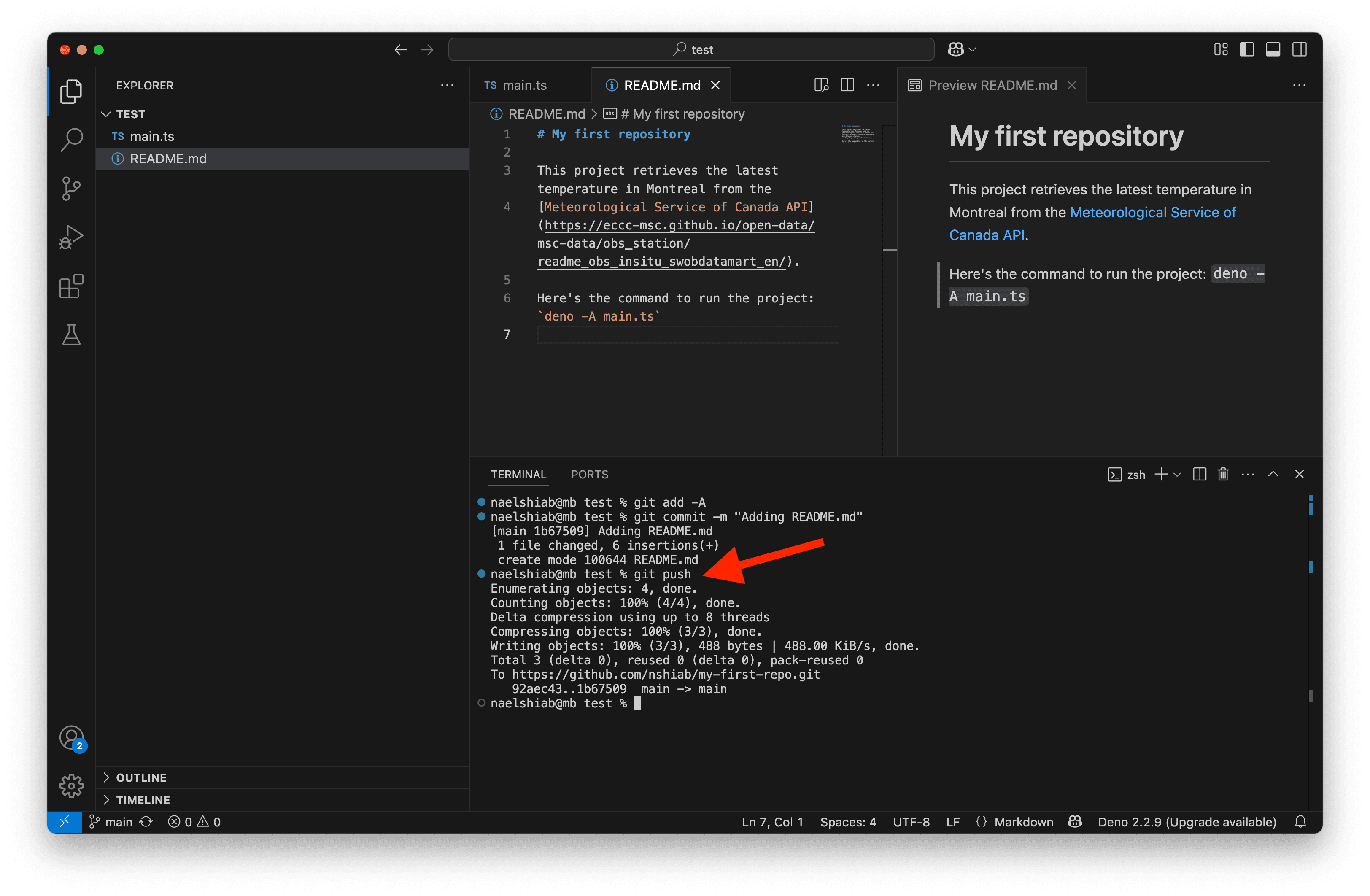The width and height of the screenshot is (1370, 896).
Task: Open preview to the side icon
Action: (821, 85)
